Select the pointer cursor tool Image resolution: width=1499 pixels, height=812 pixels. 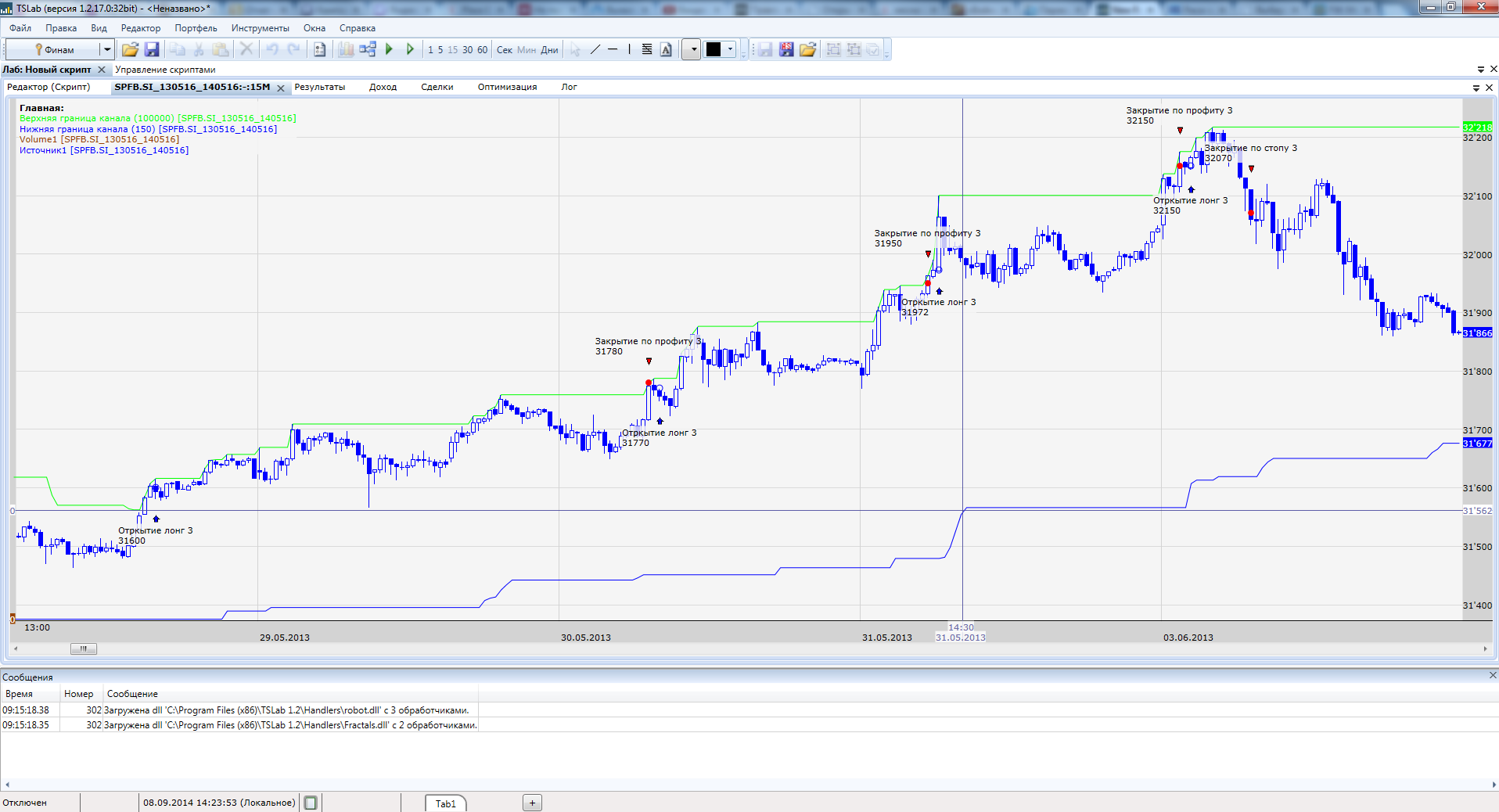point(575,49)
